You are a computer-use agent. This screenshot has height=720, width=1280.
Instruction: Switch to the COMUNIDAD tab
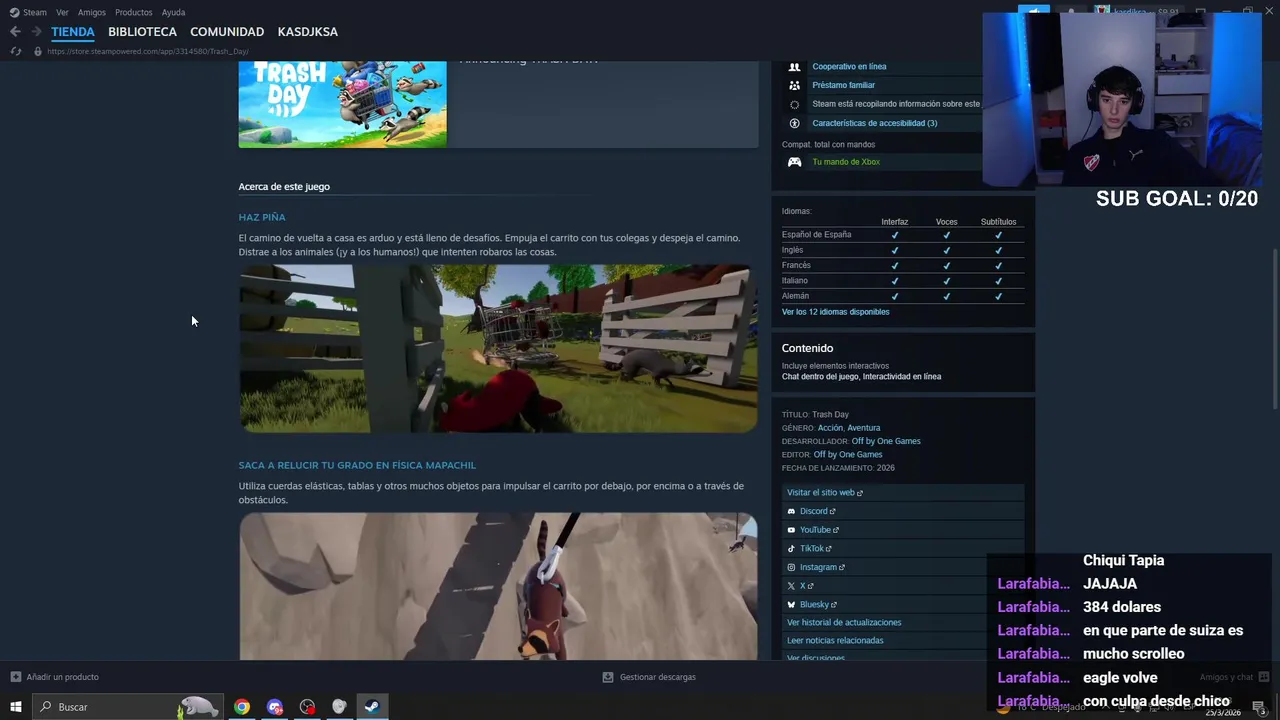tap(227, 32)
